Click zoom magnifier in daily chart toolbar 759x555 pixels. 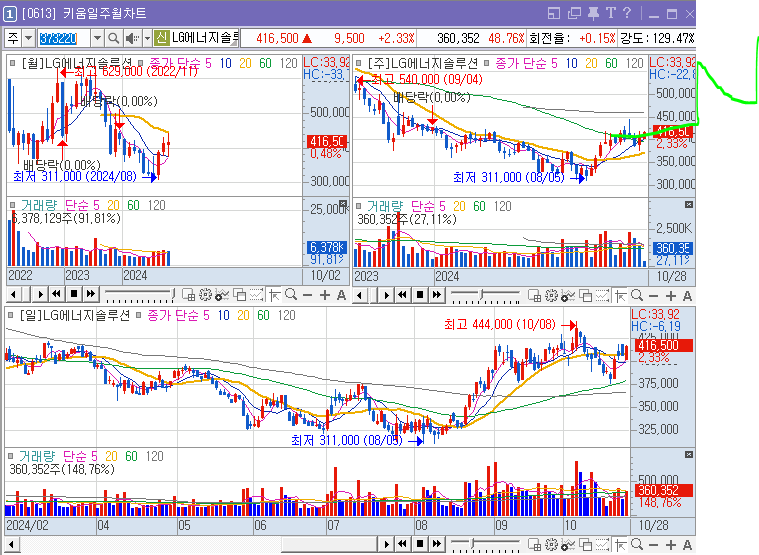click(637, 544)
